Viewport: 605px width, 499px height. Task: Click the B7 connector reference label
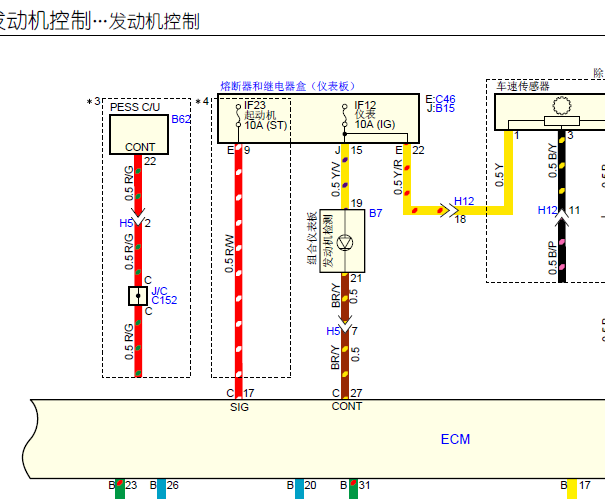point(375,213)
